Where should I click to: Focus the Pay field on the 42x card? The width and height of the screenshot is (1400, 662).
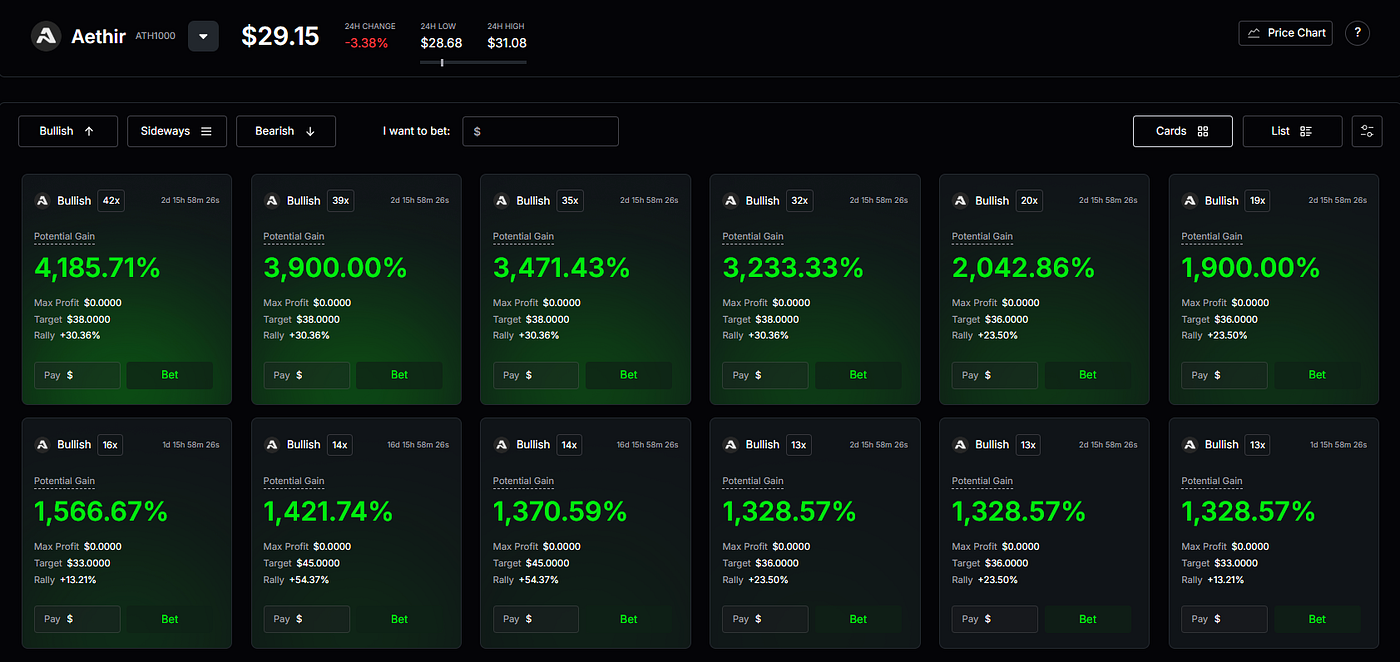pos(77,375)
